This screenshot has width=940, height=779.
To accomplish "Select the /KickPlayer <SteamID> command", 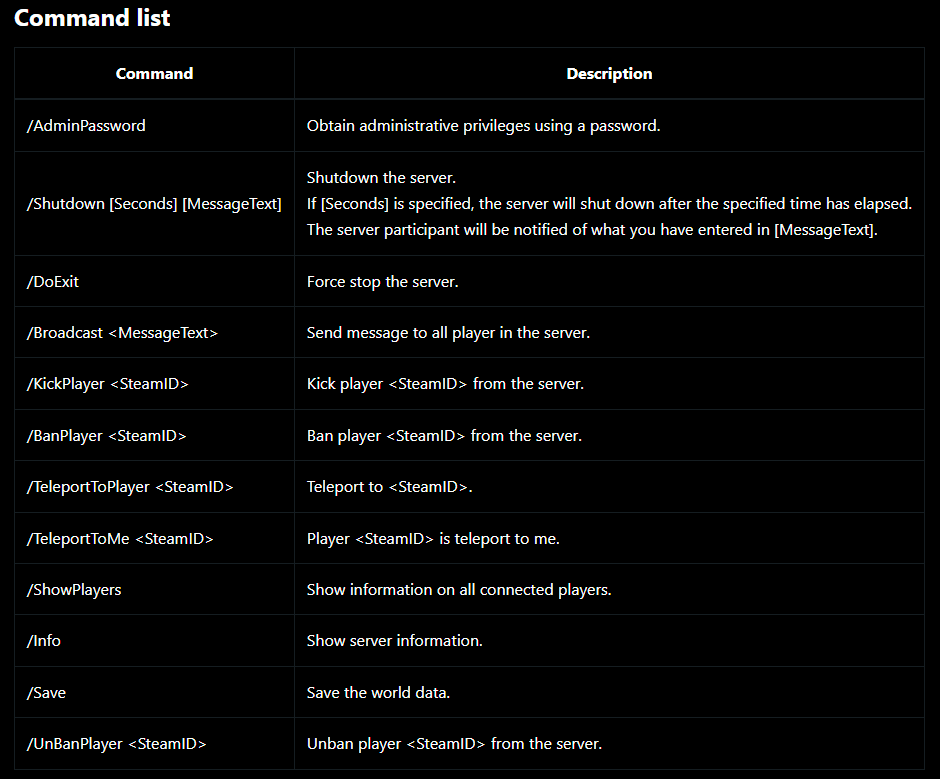I will pos(108,384).
